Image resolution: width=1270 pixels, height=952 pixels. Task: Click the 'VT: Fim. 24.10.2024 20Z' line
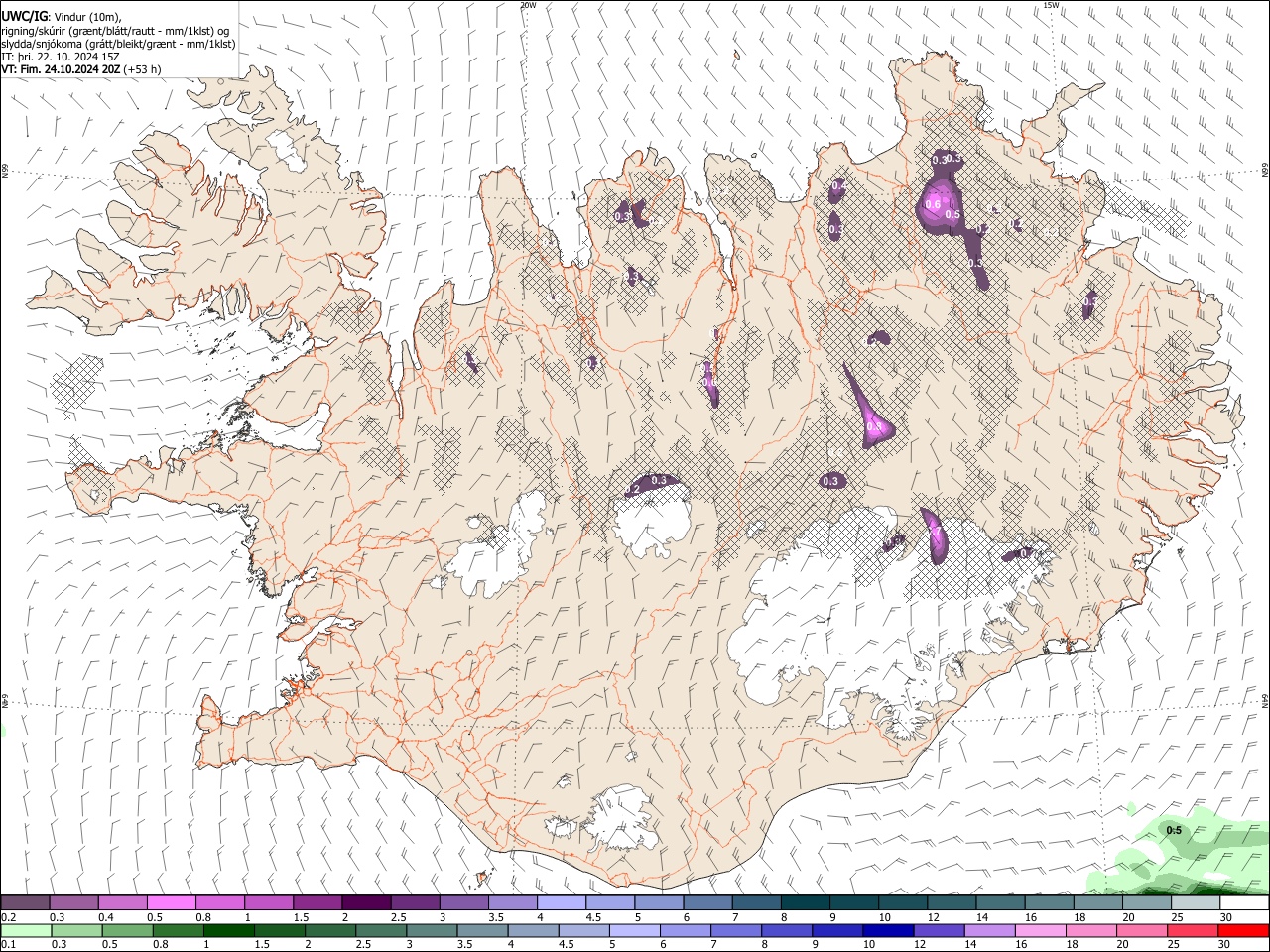pyautogui.click(x=62, y=69)
